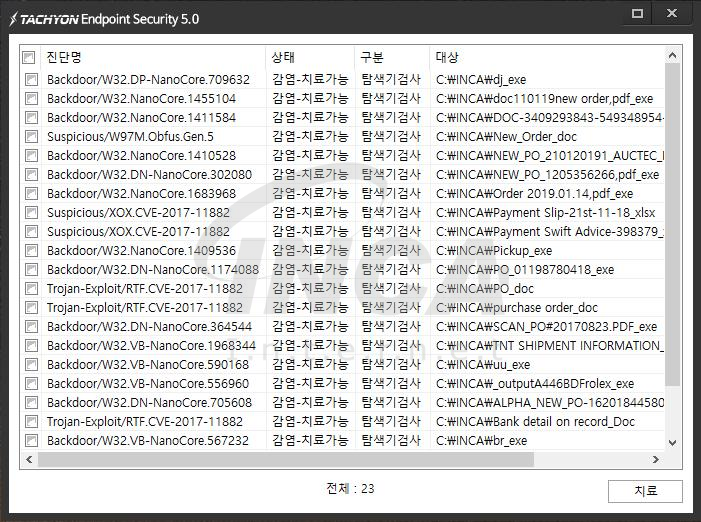Click path C:\INCA\New_Order_doc
The width and height of the screenshot is (701, 522).
coord(507,136)
